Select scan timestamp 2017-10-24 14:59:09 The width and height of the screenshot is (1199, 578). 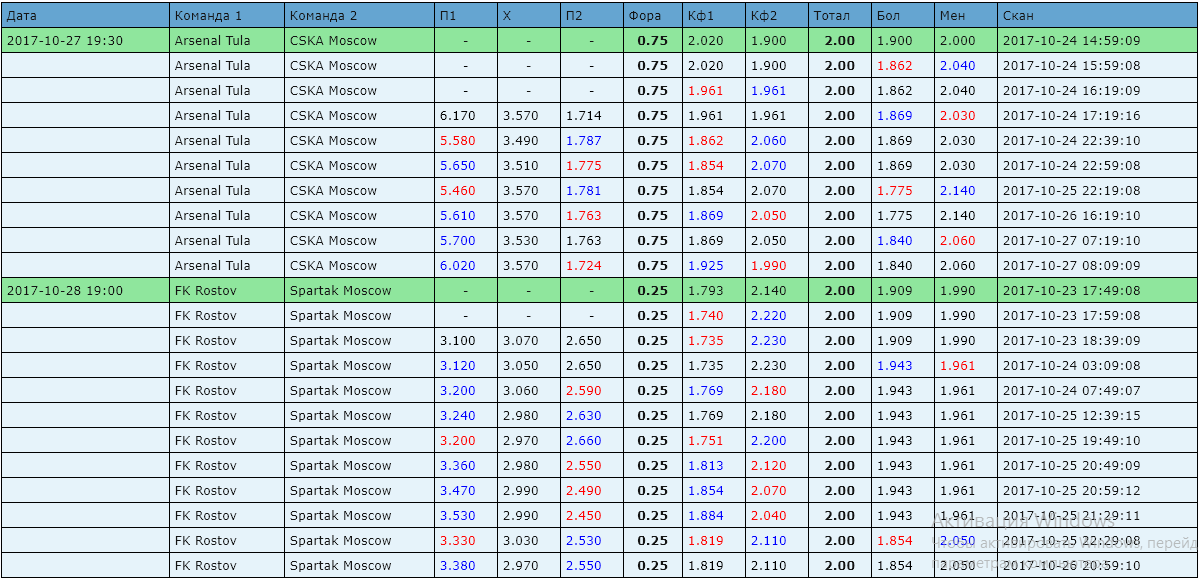[x=1070, y=41]
